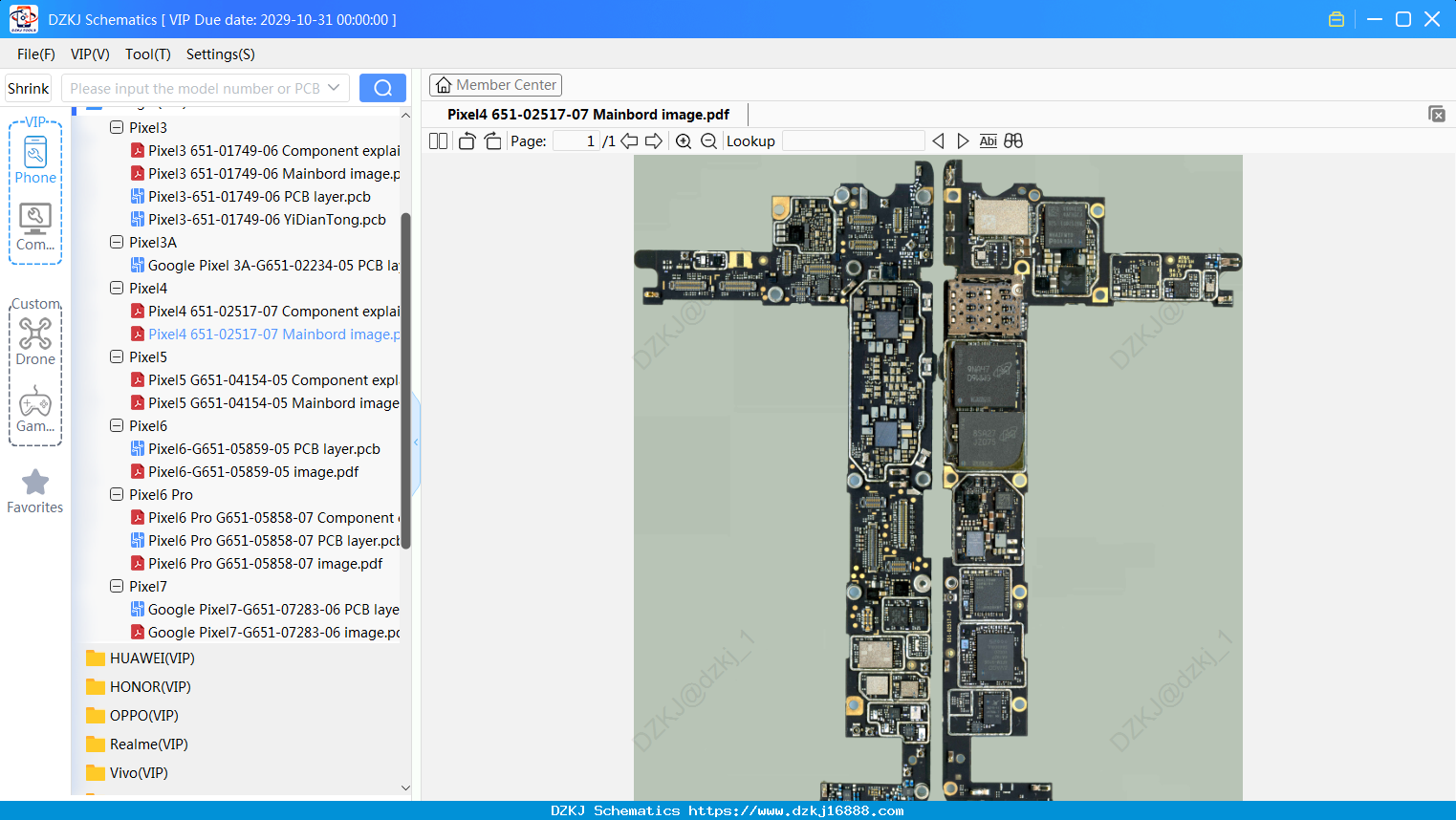Click the blue search button
Viewport: 1456px width, 820px height.
382,88
